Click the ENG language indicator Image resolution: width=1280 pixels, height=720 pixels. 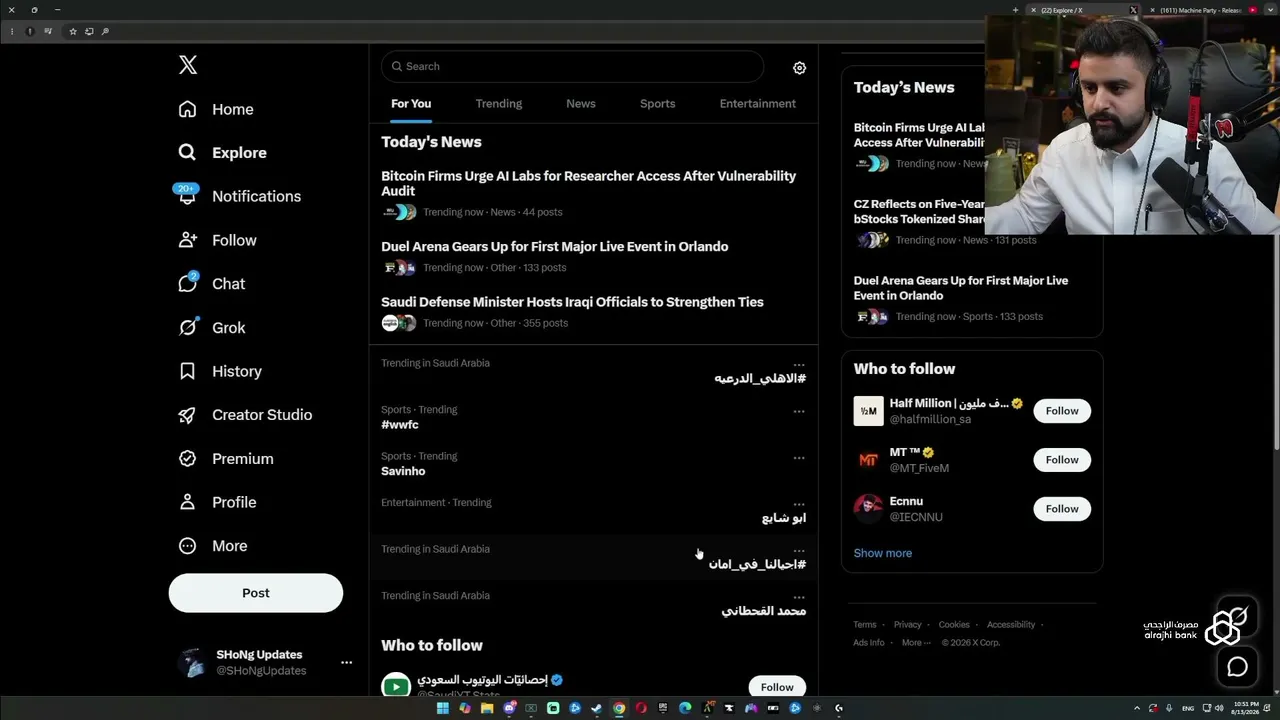(1188, 708)
